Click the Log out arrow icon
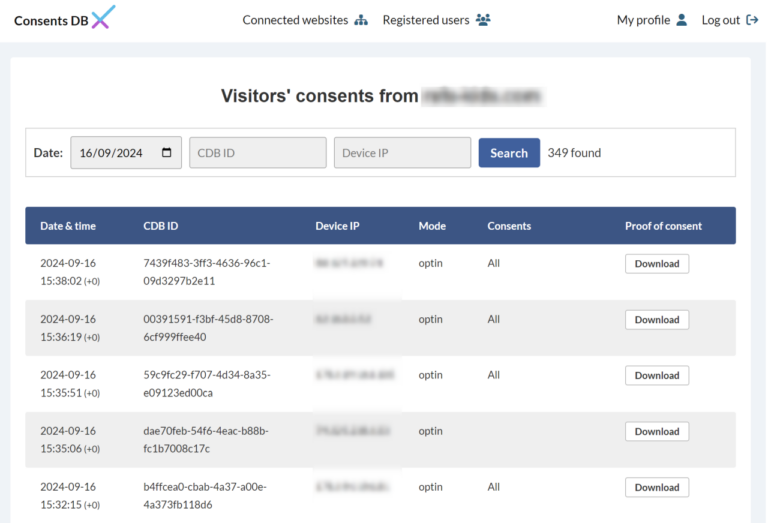The height and width of the screenshot is (523, 768). click(752, 20)
